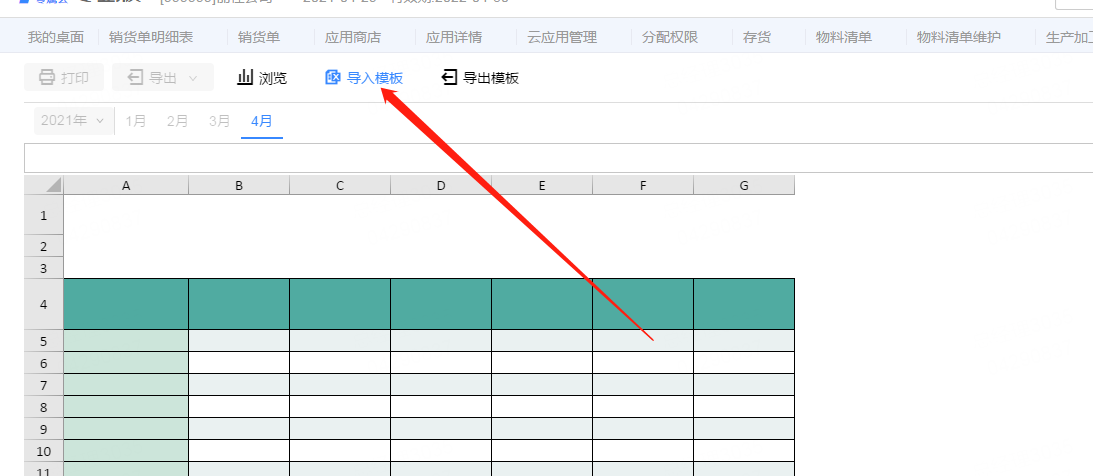The image size is (1093, 476).
Task: Switch to 应用商店 tab
Action: 353,37
